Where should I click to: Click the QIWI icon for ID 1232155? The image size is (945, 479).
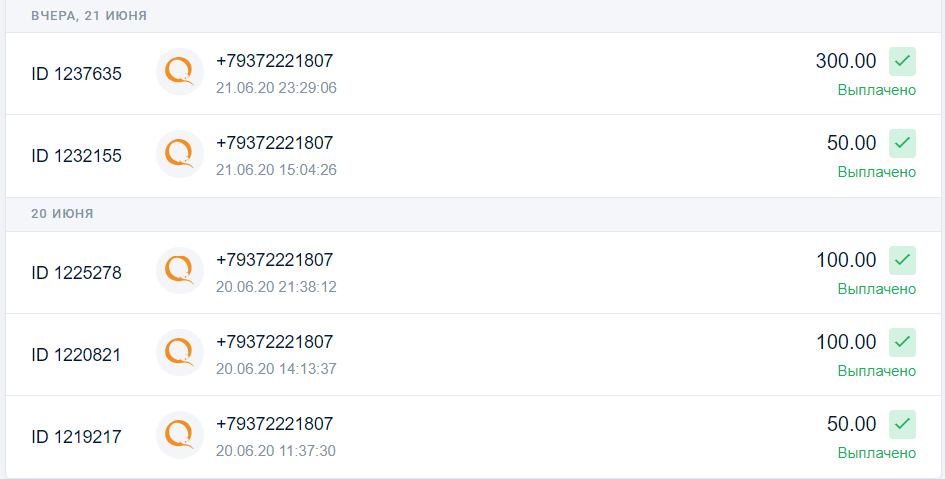point(180,154)
